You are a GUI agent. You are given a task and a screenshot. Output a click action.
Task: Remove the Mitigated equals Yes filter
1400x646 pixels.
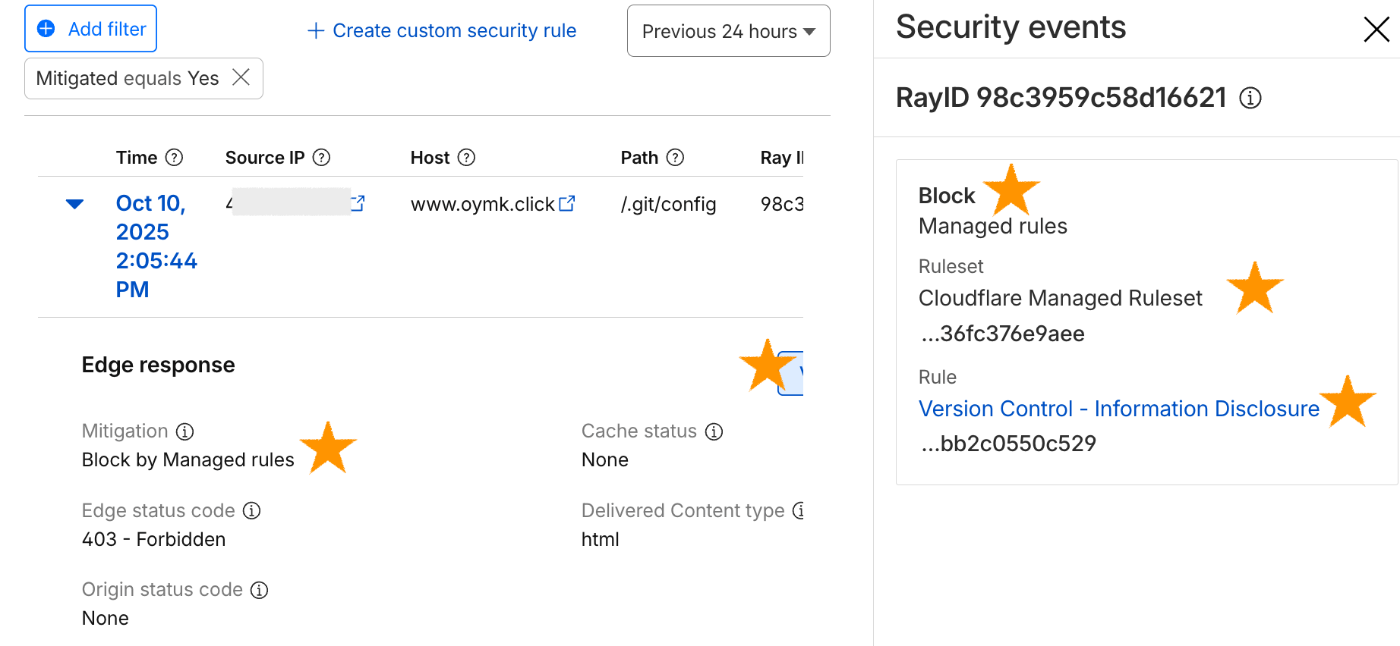click(x=241, y=78)
